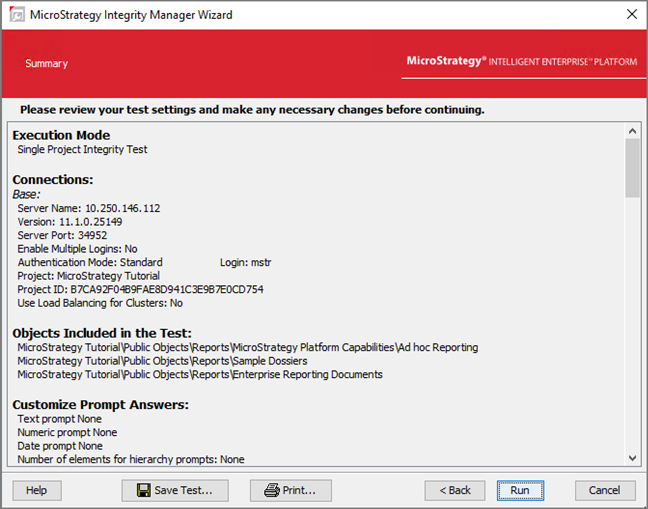Click the scrollbar down arrow in summary panel
Screen dimensions: 648x509
click(x=632, y=457)
